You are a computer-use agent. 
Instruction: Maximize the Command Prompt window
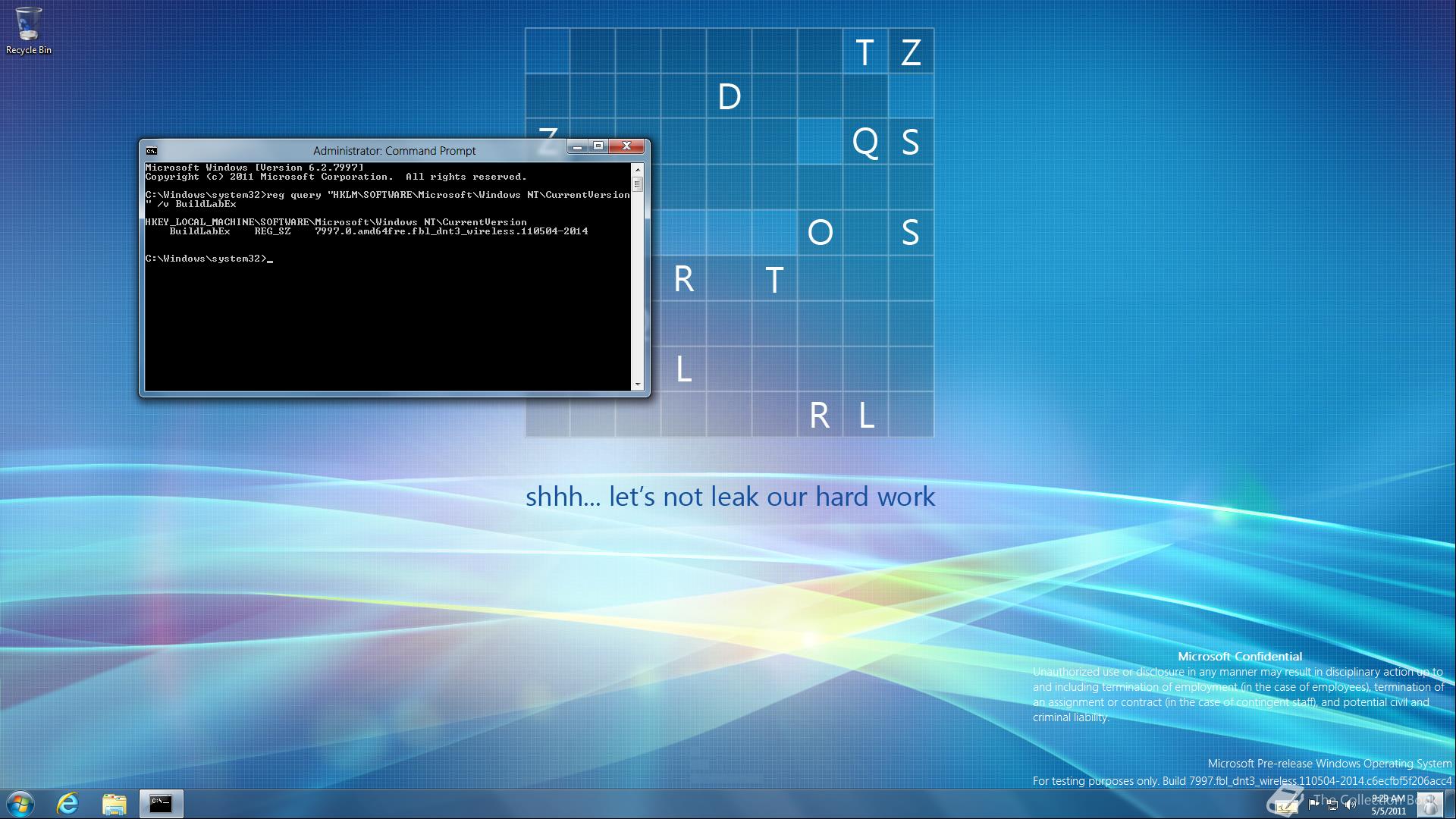click(x=598, y=146)
